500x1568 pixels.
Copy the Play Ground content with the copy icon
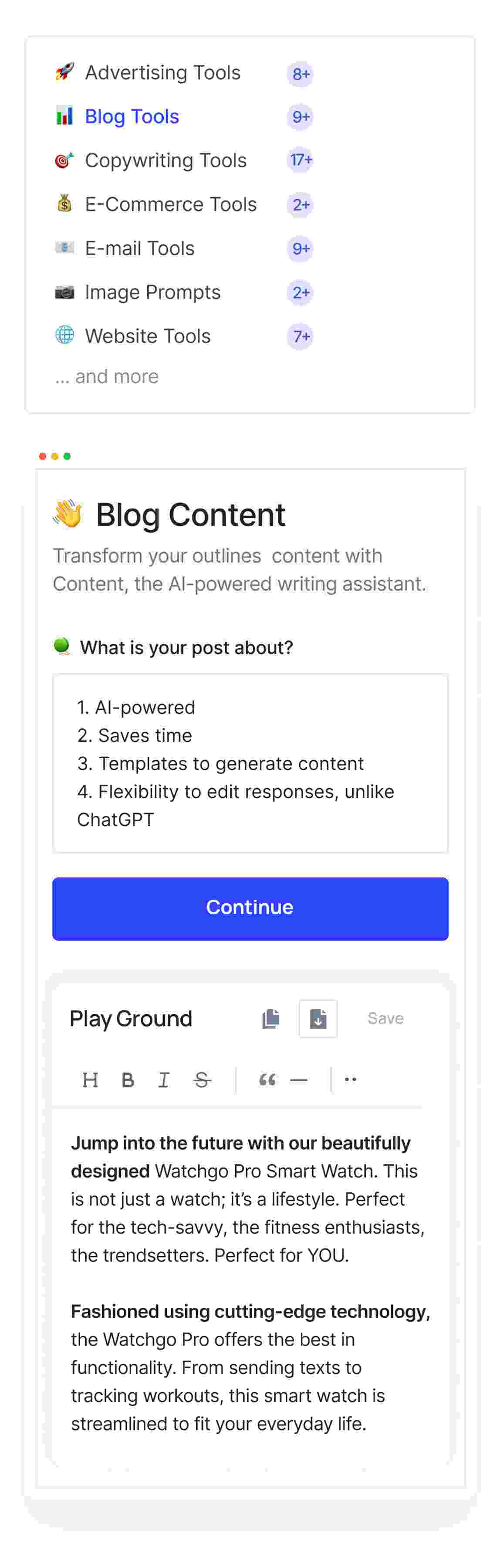point(270,1018)
